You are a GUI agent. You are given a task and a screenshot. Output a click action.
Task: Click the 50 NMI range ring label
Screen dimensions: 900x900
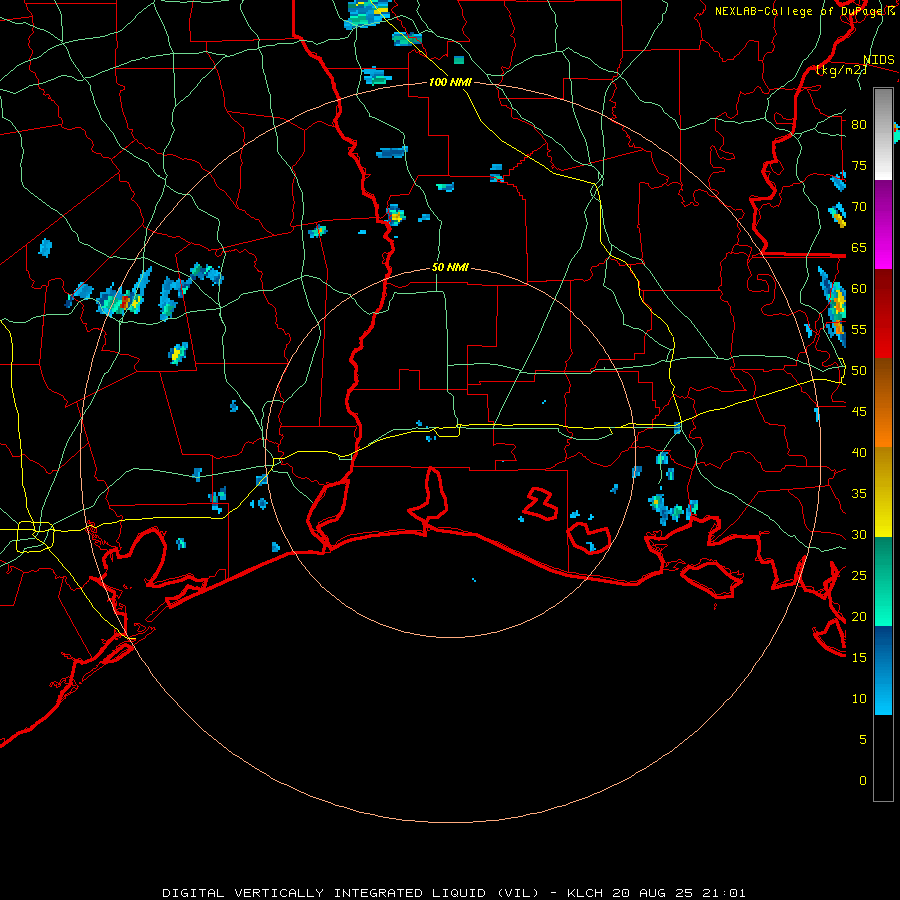point(450,267)
